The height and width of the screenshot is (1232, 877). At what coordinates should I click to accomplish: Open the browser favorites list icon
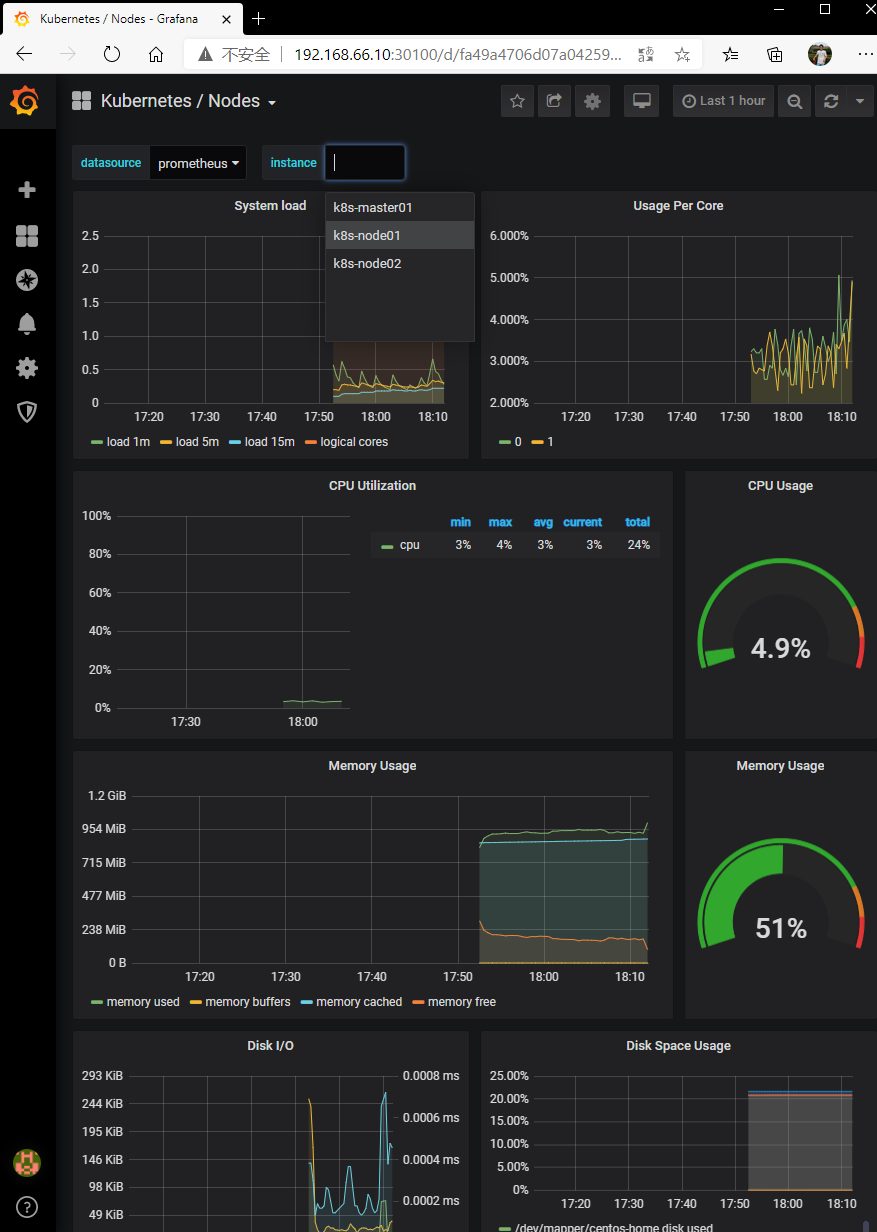tap(731, 55)
